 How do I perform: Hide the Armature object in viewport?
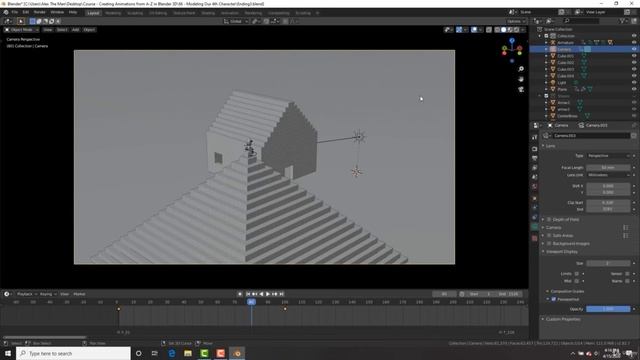634,42
